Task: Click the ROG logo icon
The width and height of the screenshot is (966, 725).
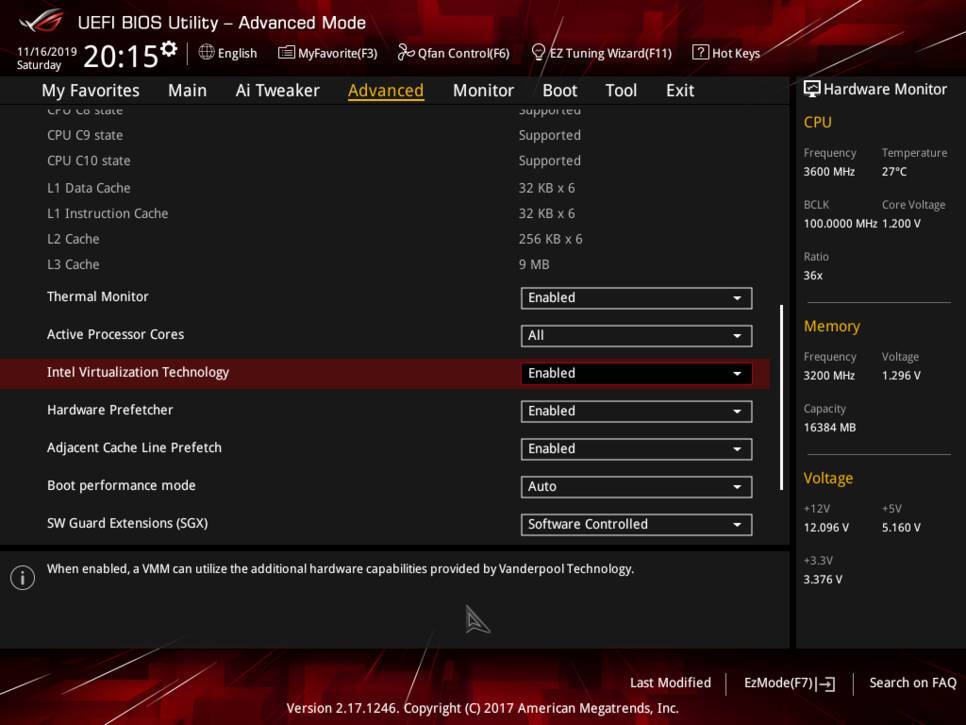Action: [x=42, y=22]
